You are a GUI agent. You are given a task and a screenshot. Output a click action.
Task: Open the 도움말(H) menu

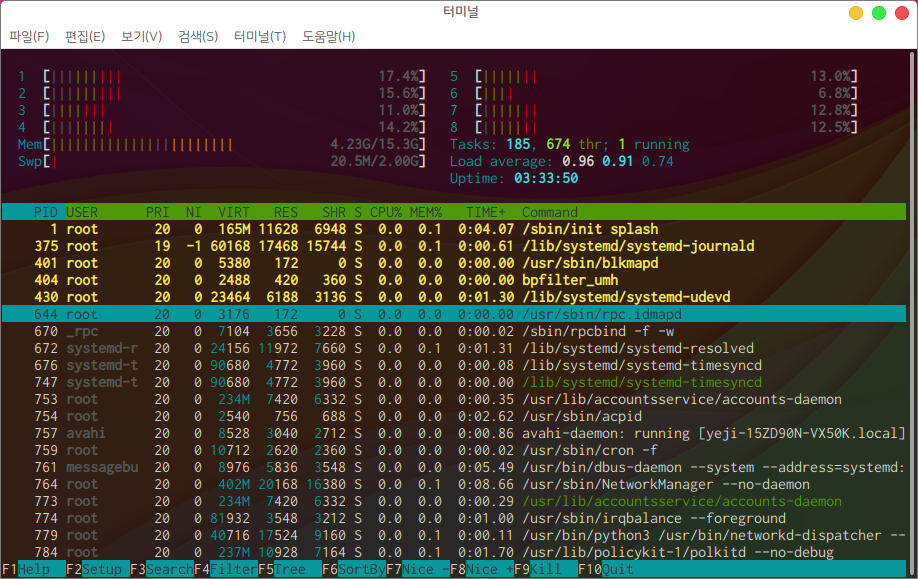click(x=328, y=37)
